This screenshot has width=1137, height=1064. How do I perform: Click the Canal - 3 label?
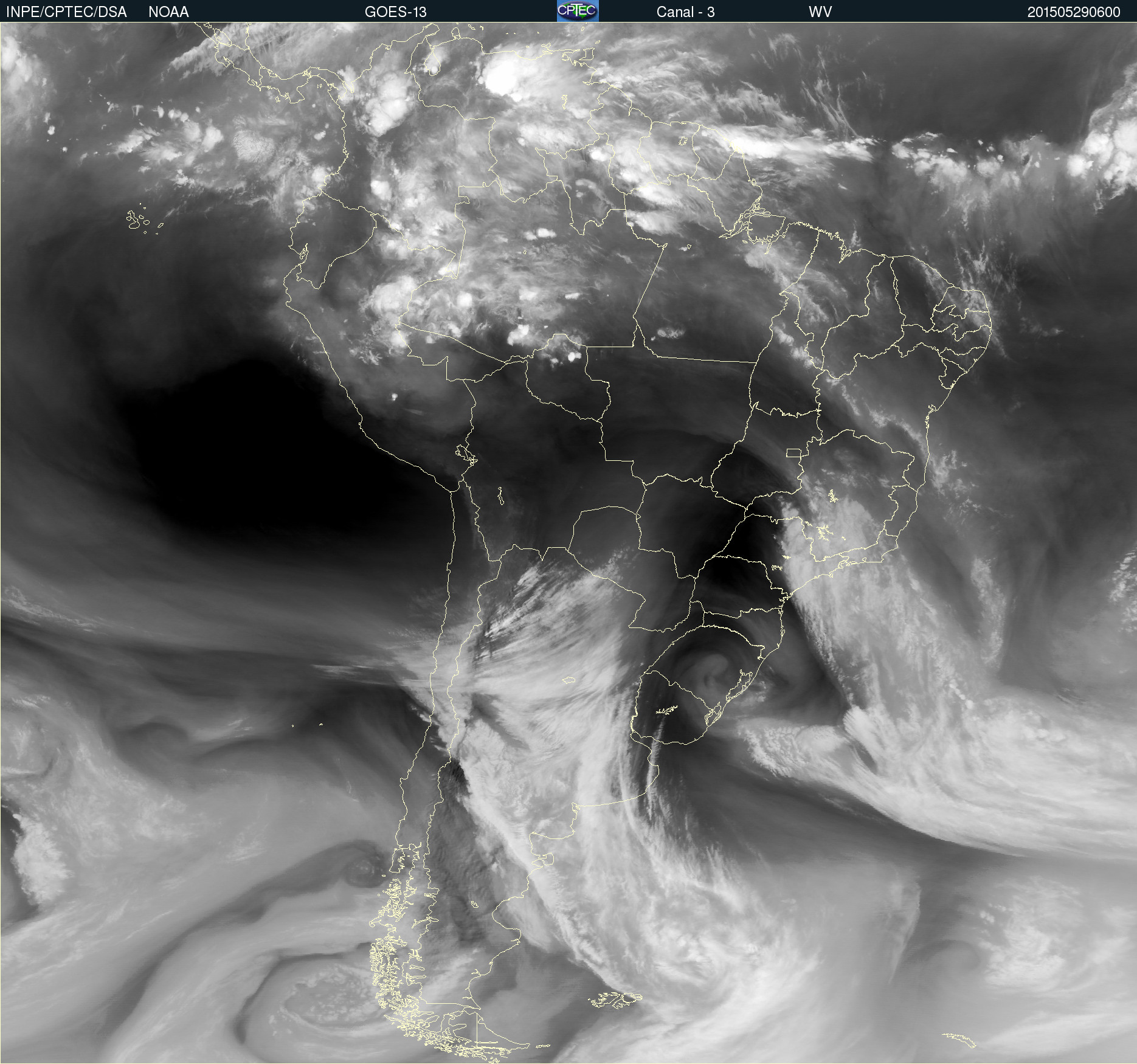pyautogui.click(x=685, y=12)
